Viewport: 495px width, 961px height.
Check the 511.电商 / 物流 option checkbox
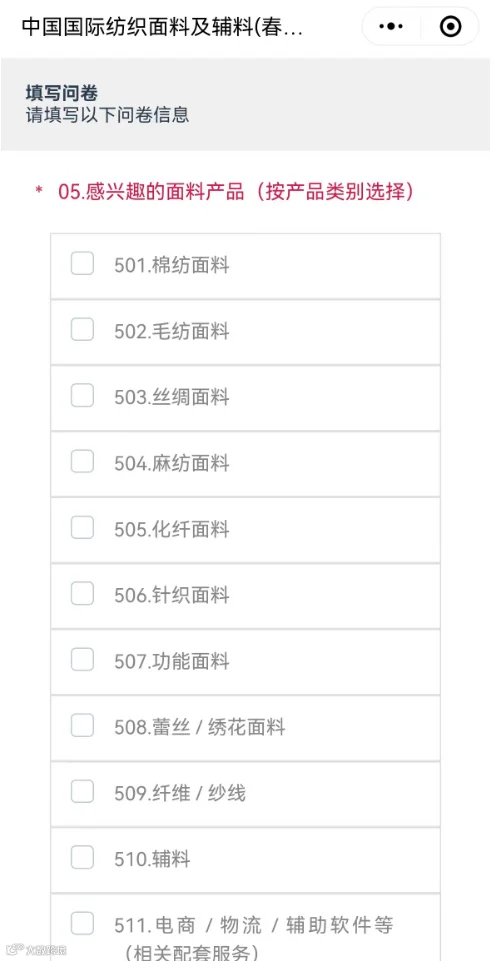[82, 924]
